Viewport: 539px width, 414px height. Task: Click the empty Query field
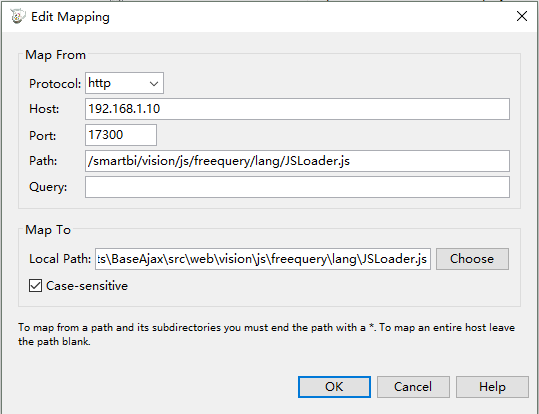(x=297, y=187)
